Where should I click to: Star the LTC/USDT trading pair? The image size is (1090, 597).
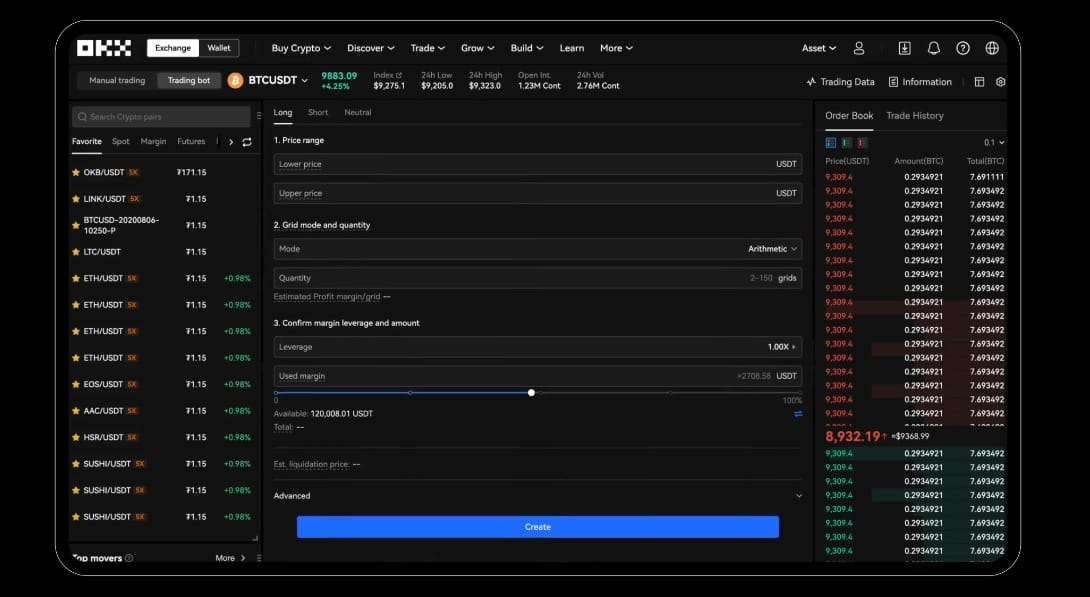(x=74, y=252)
